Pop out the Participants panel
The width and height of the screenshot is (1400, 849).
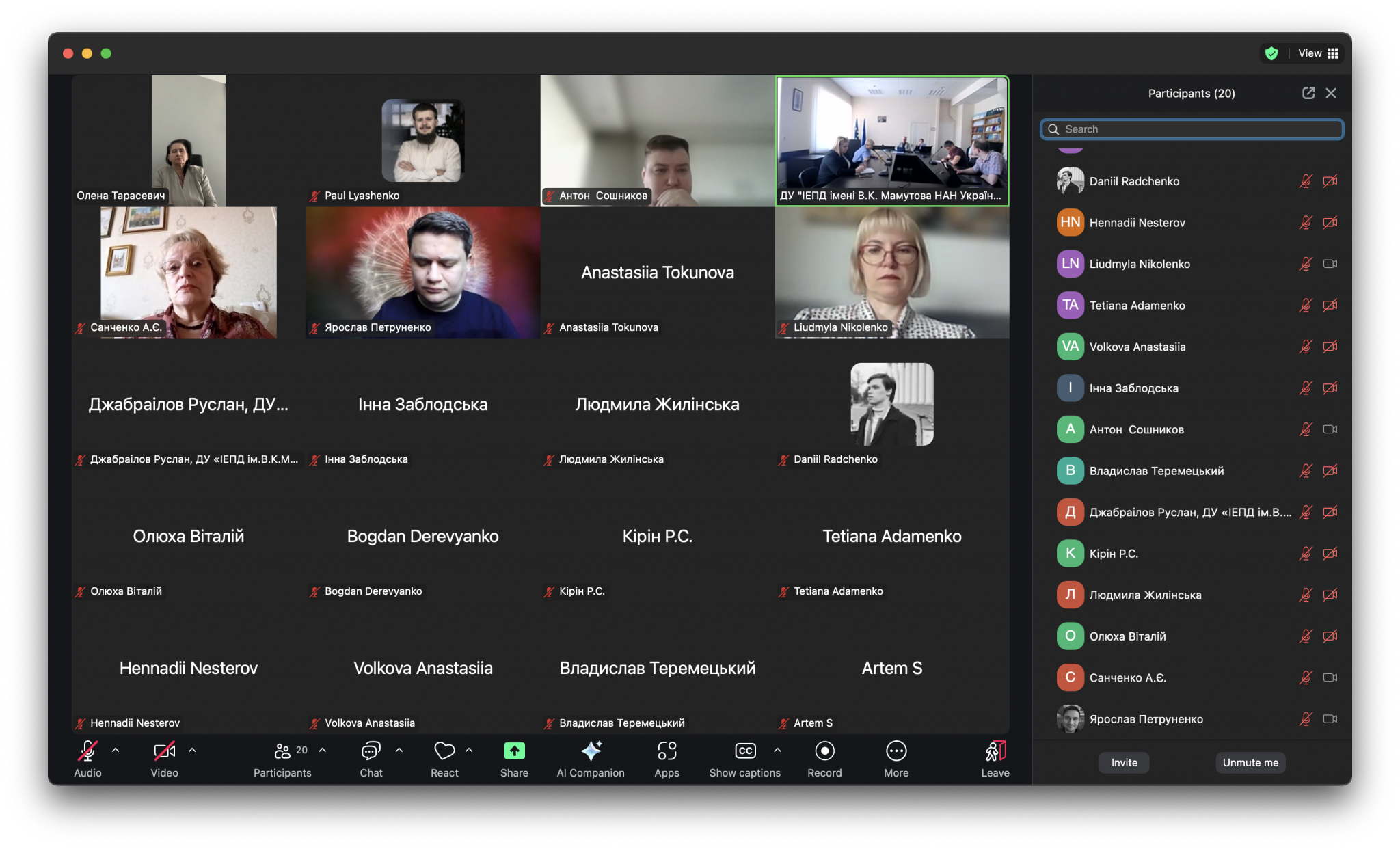point(1308,93)
